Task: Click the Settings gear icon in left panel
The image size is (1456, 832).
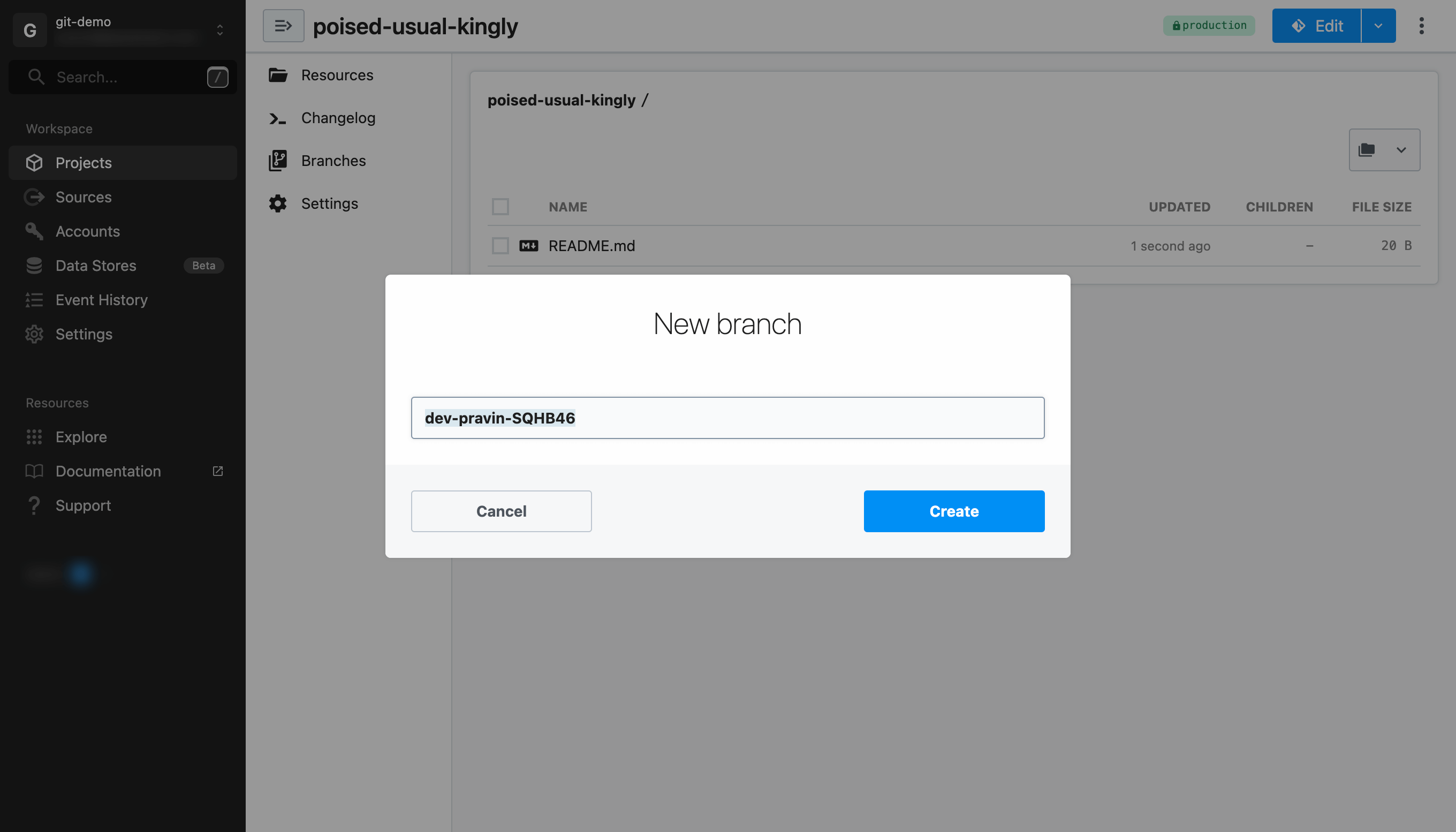Action: click(x=34, y=333)
